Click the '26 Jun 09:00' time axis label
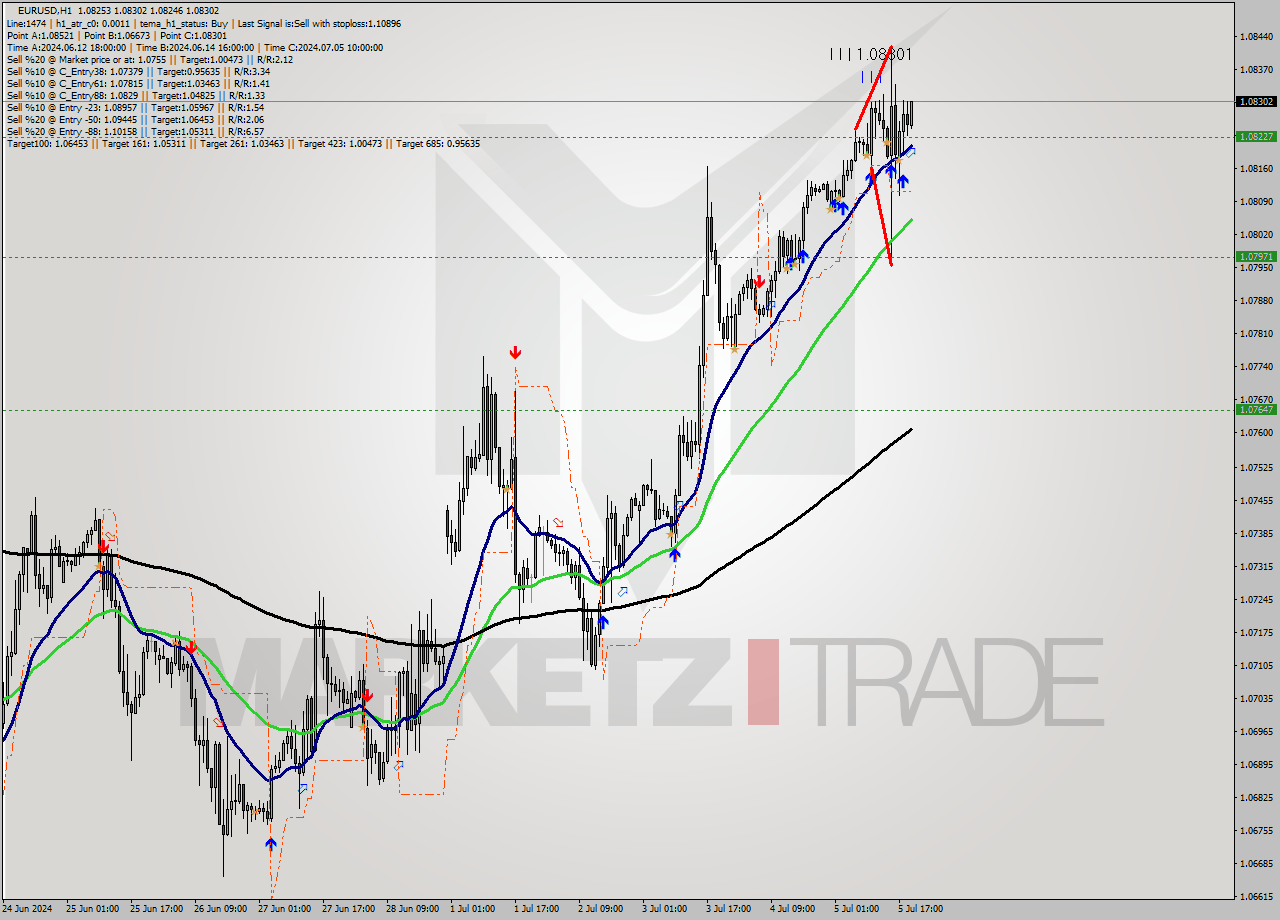Image resolution: width=1280 pixels, height=920 pixels. coord(220,909)
